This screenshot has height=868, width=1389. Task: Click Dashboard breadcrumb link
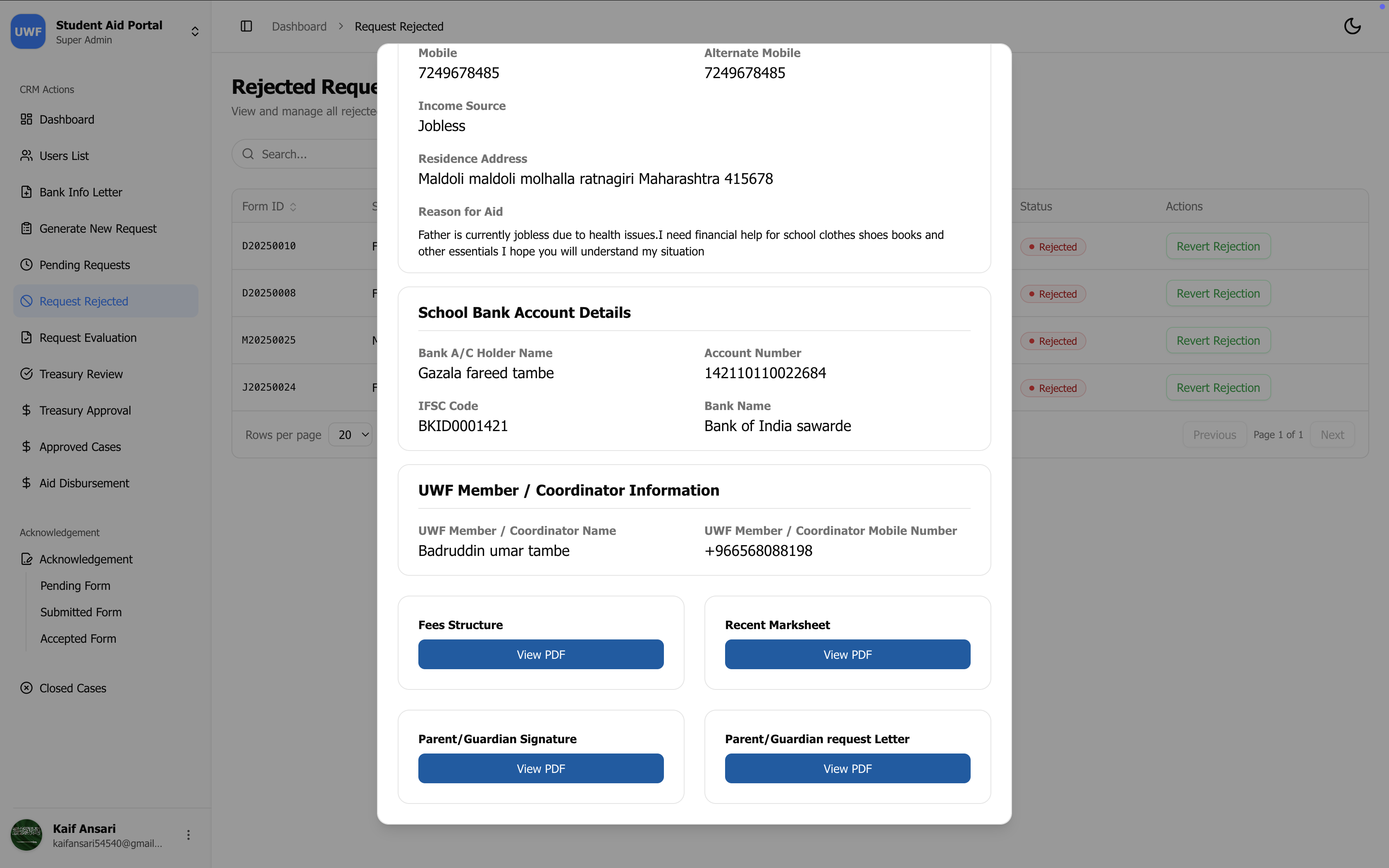click(x=299, y=26)
